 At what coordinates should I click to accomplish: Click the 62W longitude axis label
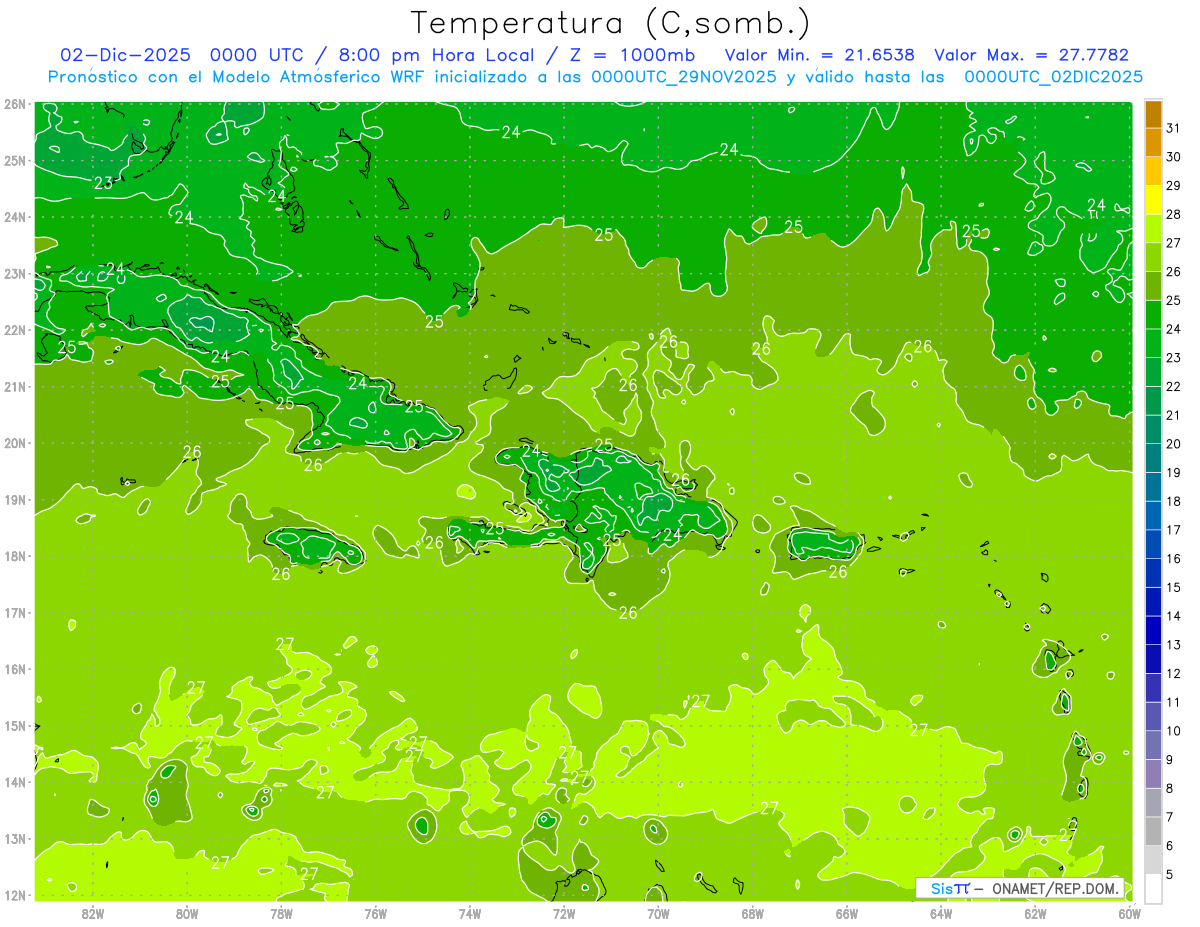(x=1035, y=912)
